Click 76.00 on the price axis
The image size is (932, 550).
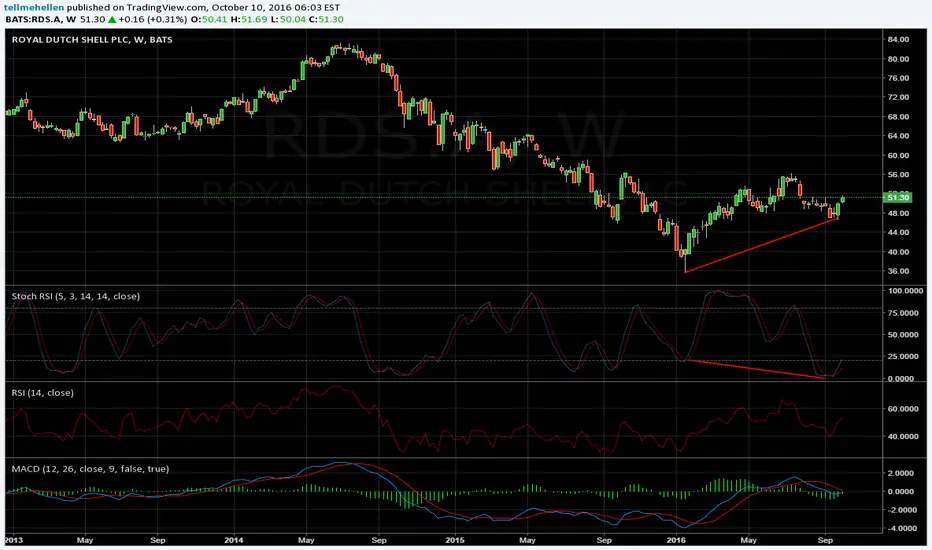(898, 78)
